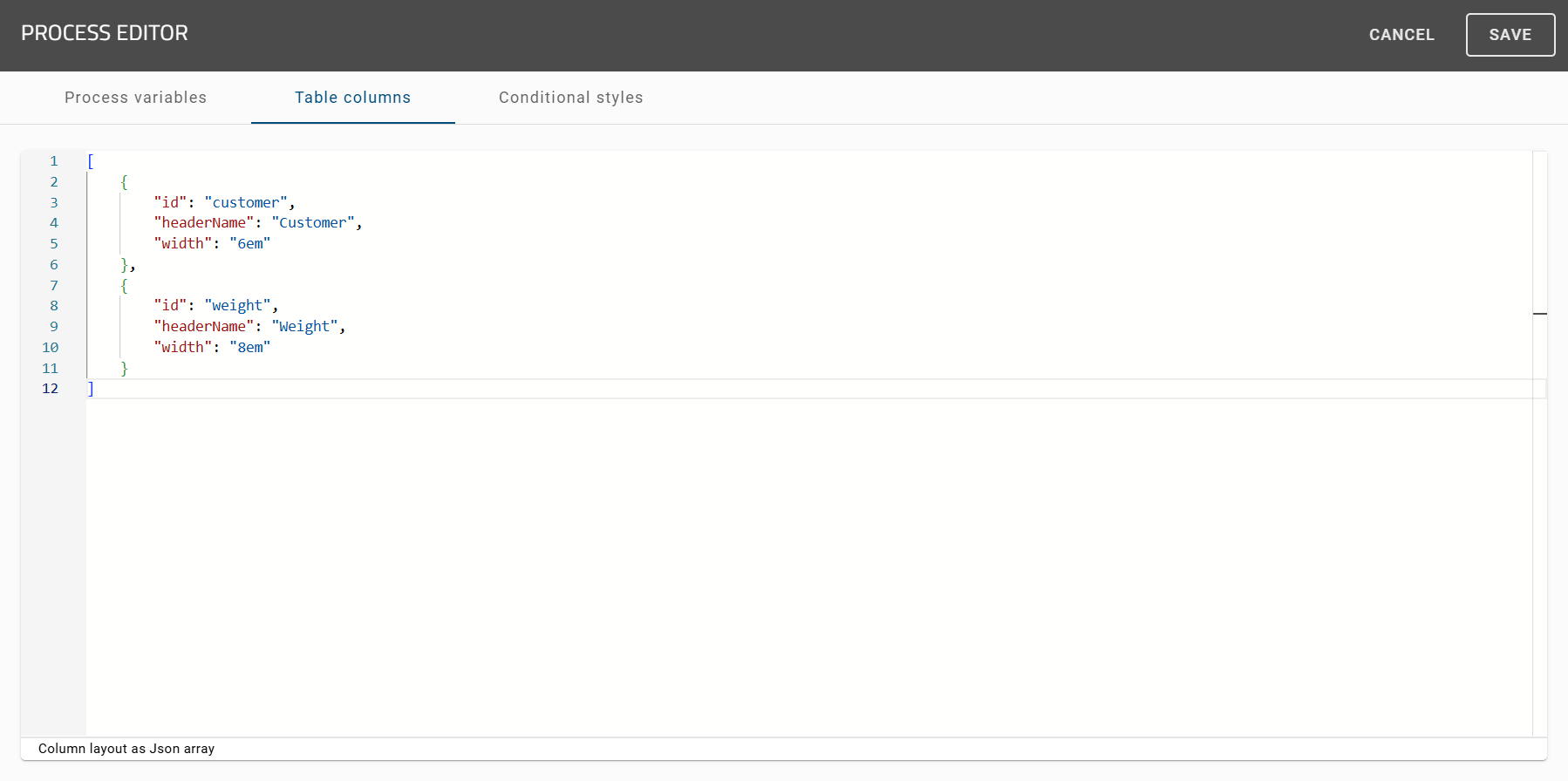The image size is (1568, 781).
Task: Click the "customer" id value on line 3
Action: pyautogui.click(x=246, y=202)
